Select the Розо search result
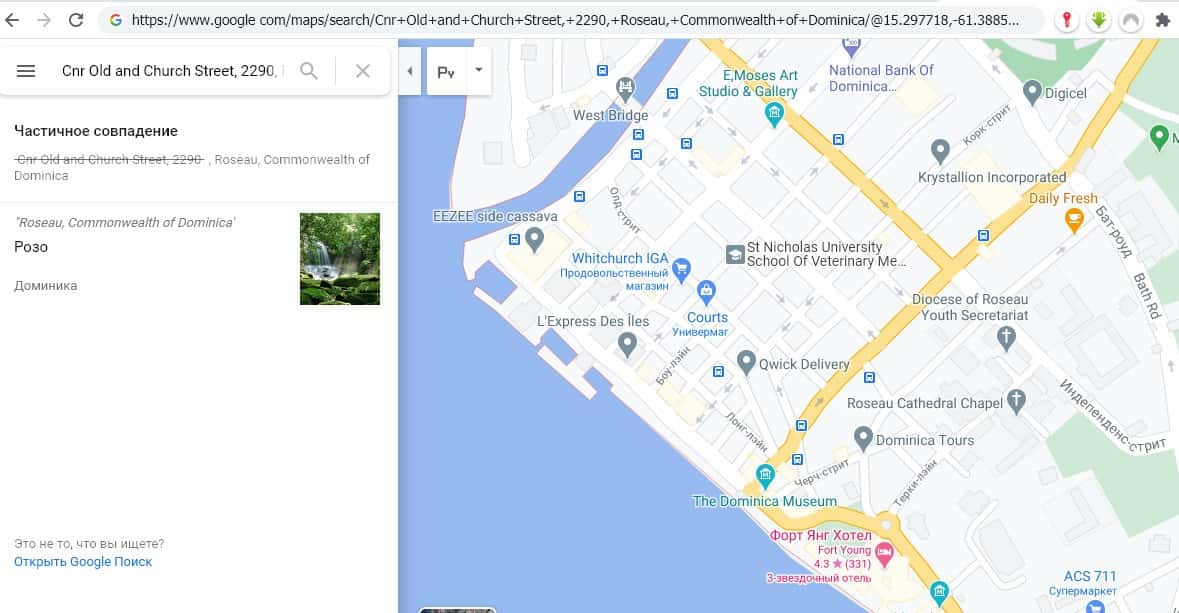The width and height of the screenshot is (1179, 613). pos(31,247)
